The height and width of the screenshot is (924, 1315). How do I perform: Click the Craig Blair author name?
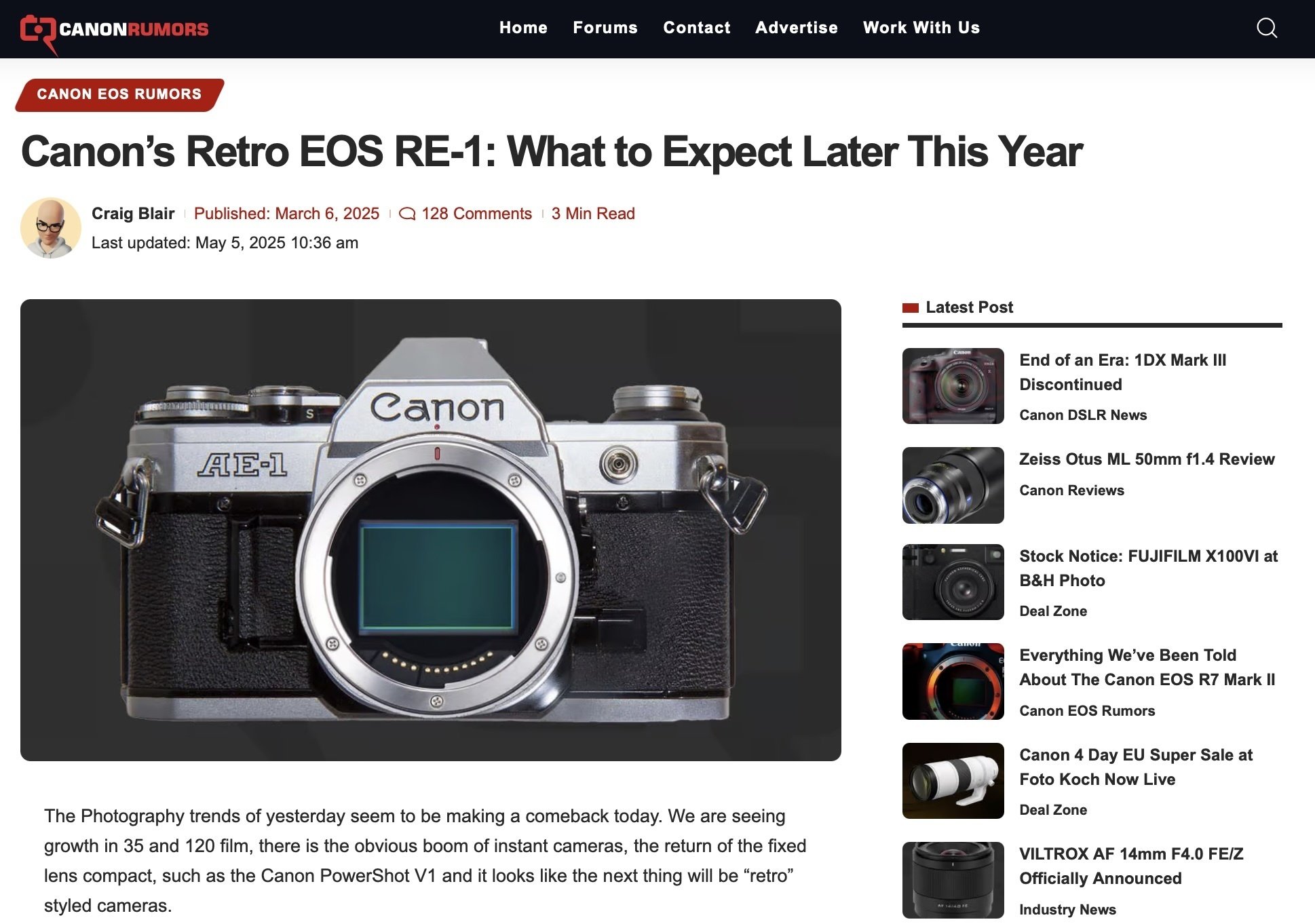click(133, 214)
